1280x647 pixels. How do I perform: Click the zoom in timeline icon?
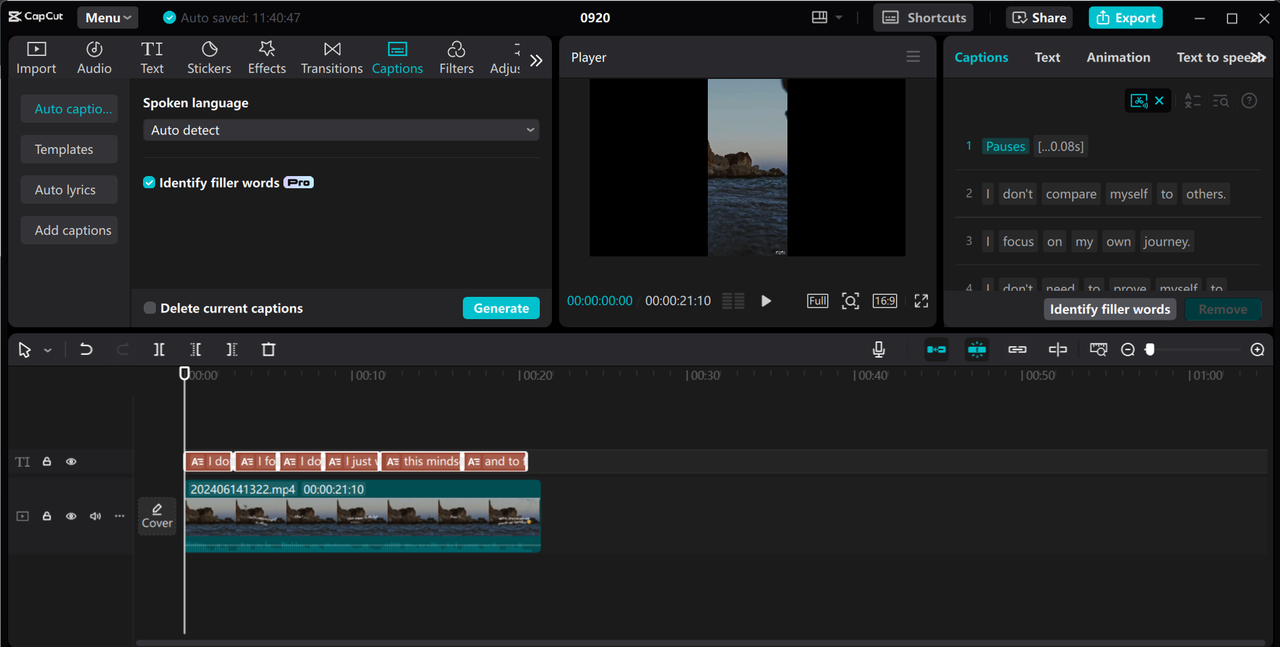1257,349
